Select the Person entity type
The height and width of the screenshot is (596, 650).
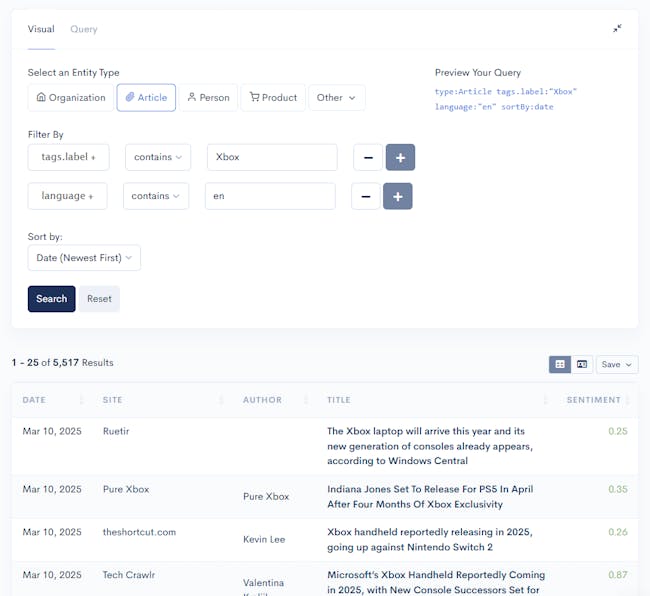[x=208, y=97]
